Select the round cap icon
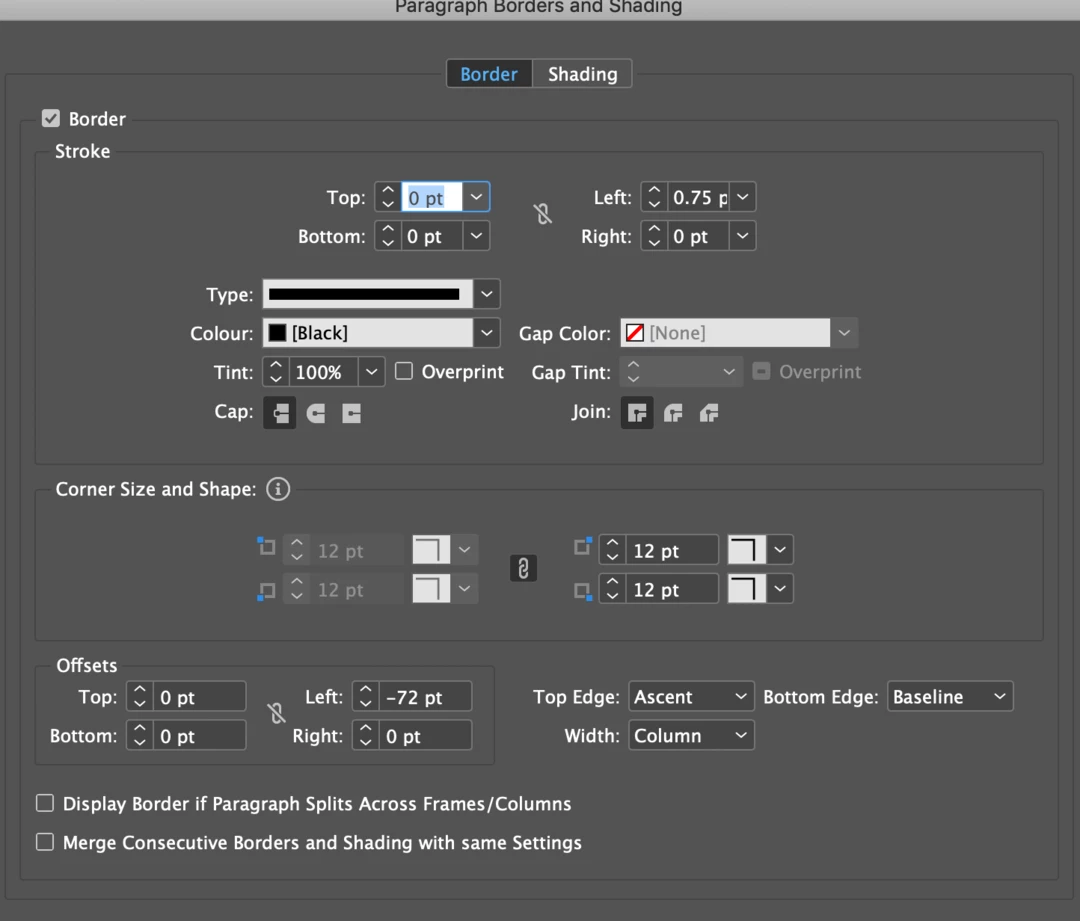Viewport: 1080px width, 921px height. [315, 413]
